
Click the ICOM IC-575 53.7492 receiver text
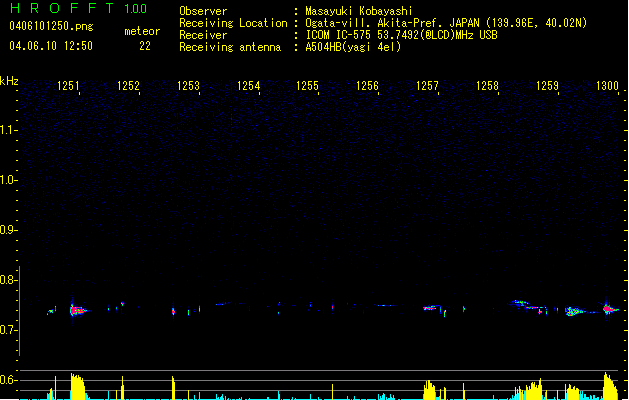(401, 35)
